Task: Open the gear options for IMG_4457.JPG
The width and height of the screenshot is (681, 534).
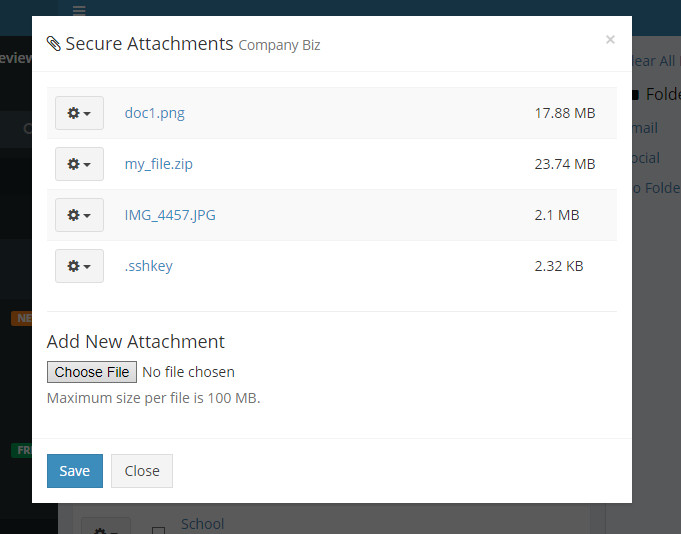Action: point(79,215)
